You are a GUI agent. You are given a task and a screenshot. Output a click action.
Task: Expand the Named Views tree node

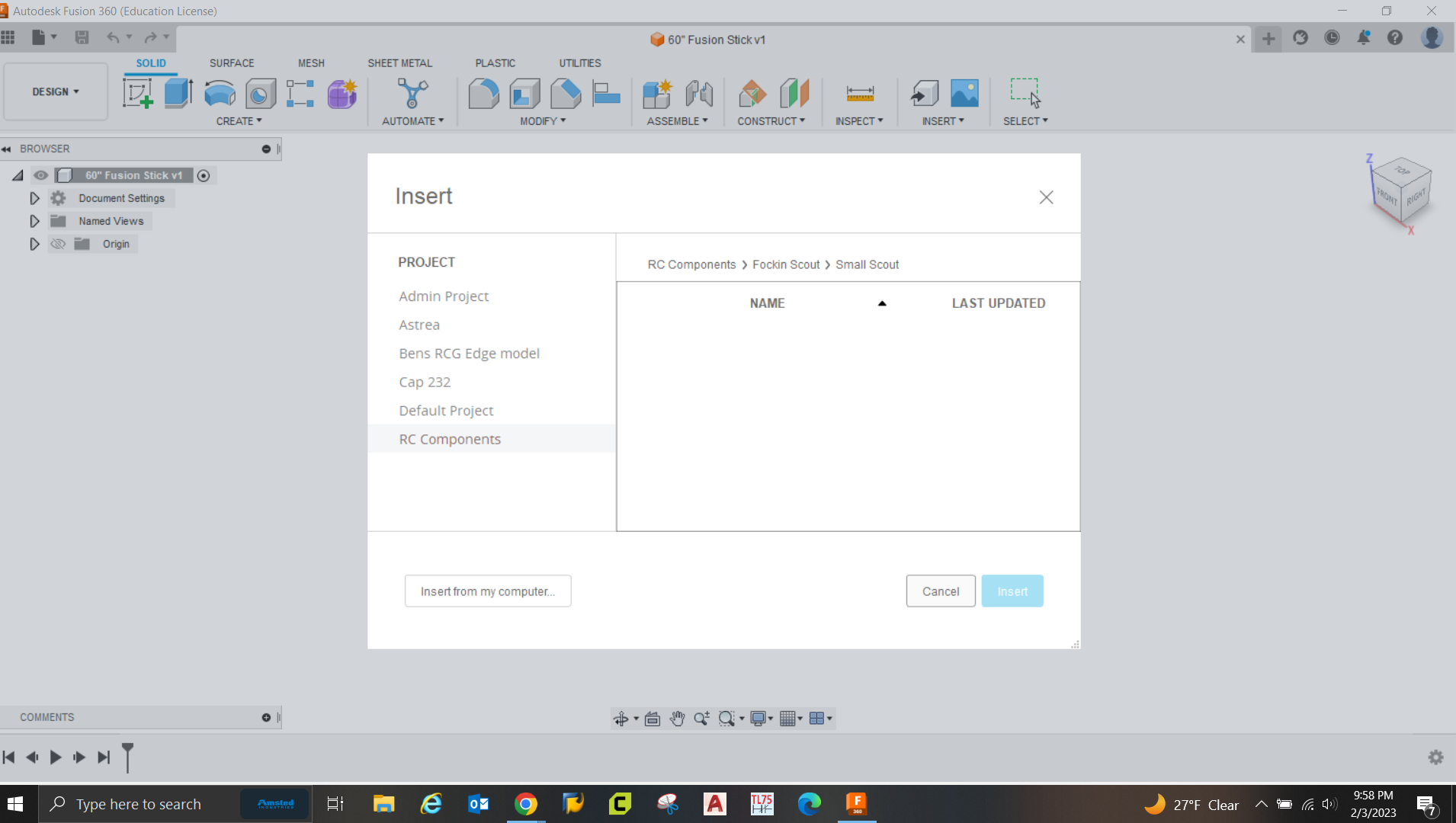[x=34, y=221]
